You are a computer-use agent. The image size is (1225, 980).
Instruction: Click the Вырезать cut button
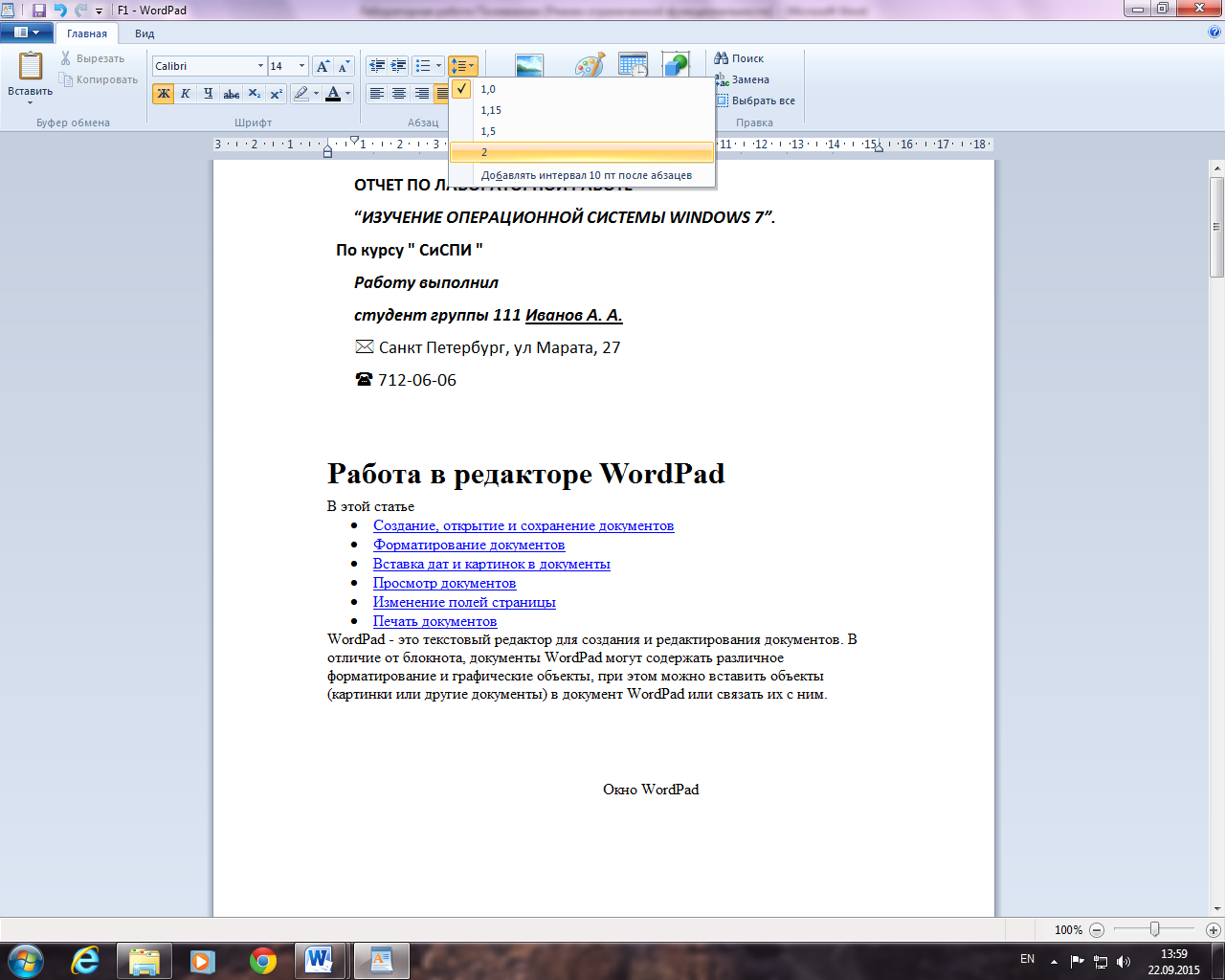point(92,58)
